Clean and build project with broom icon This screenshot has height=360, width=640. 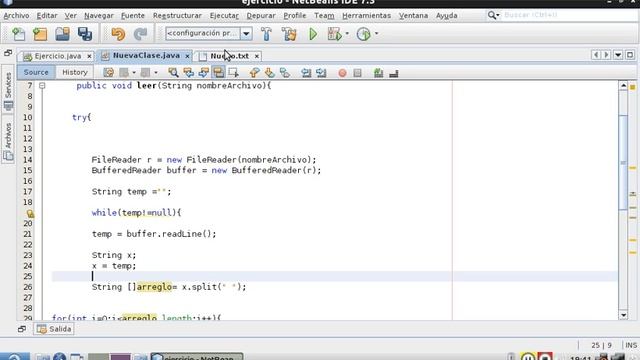289,34
